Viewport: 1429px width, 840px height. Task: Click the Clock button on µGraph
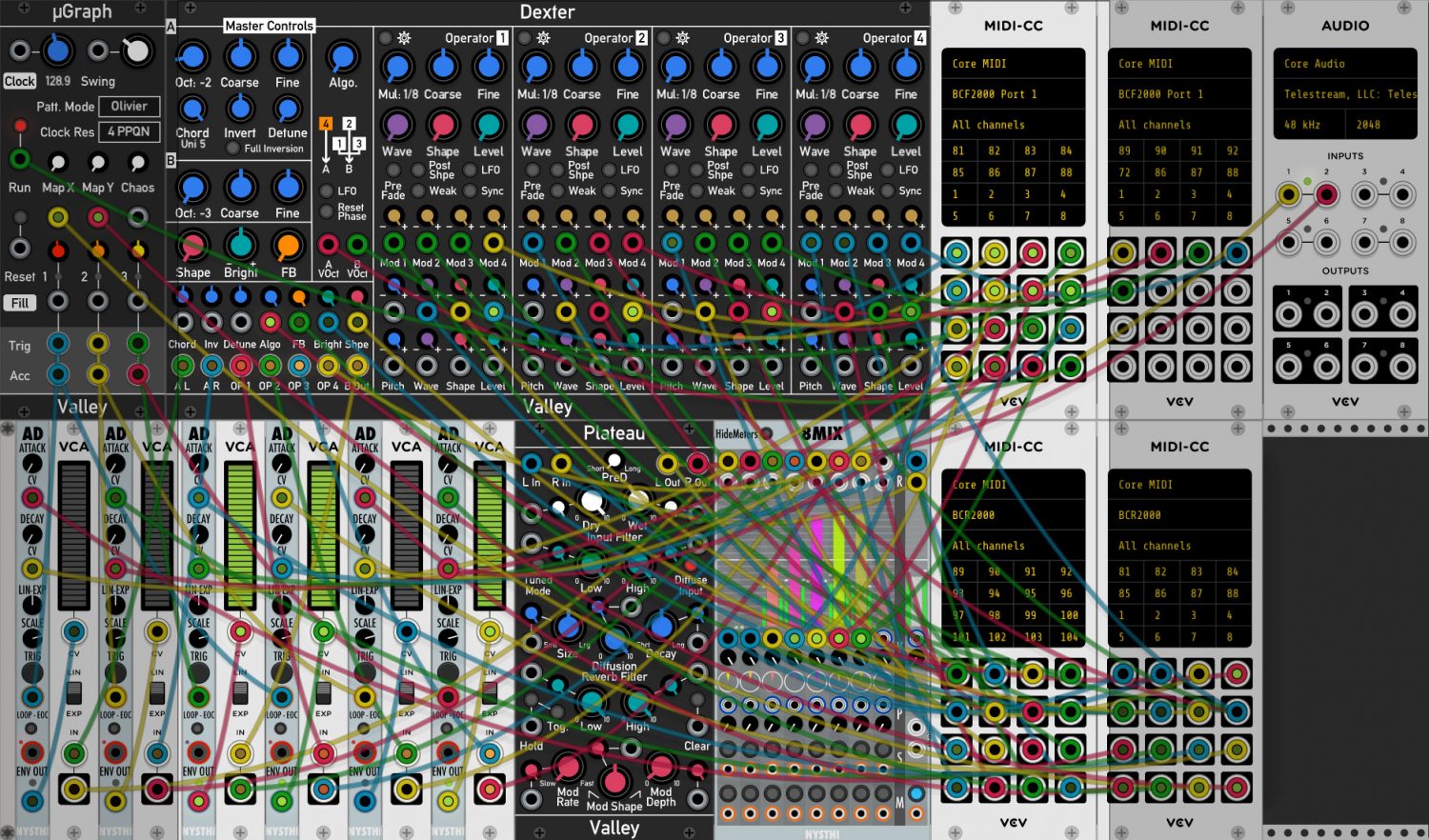click(19, 82)
